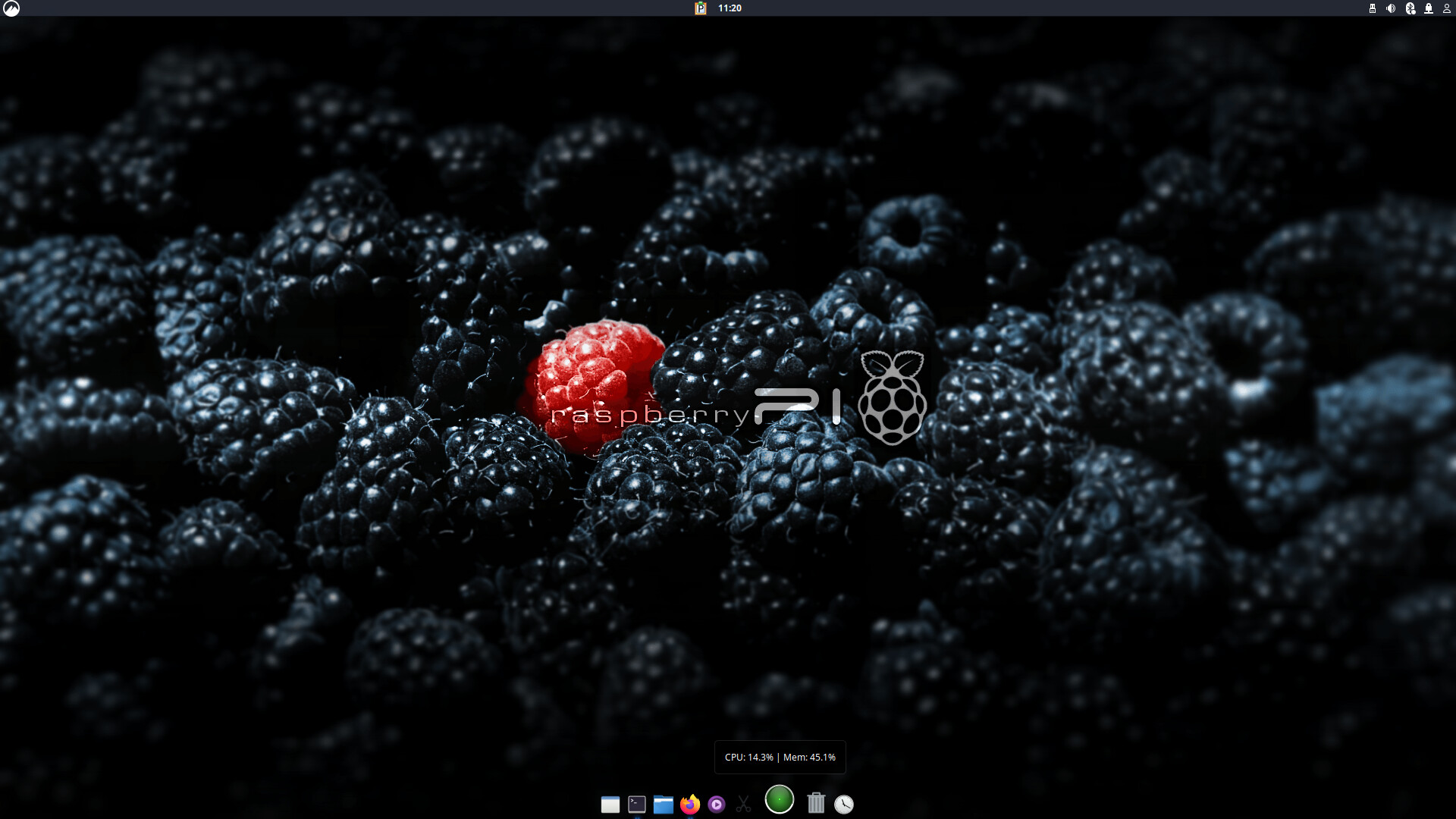
Task: Open the volume speaker indicator
Action: coord(1391,8)
